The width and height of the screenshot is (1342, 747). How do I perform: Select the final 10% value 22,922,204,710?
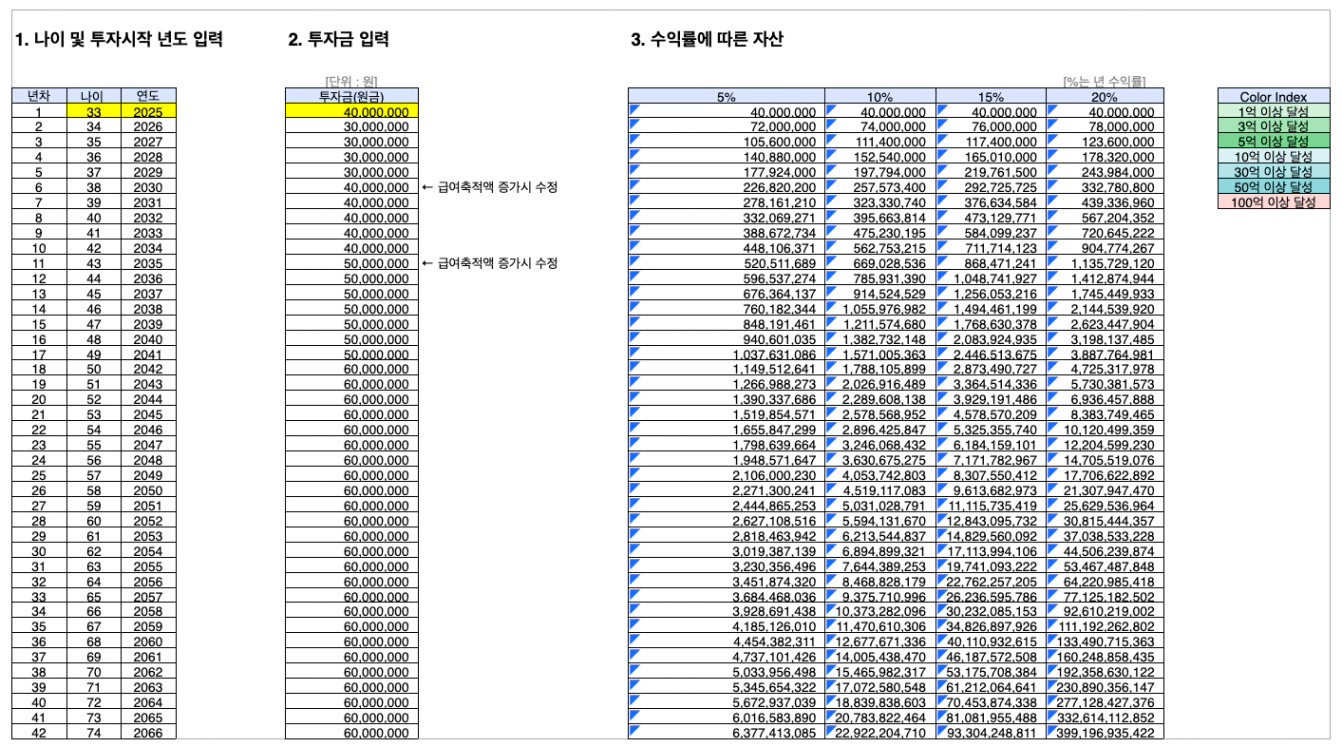879,732
